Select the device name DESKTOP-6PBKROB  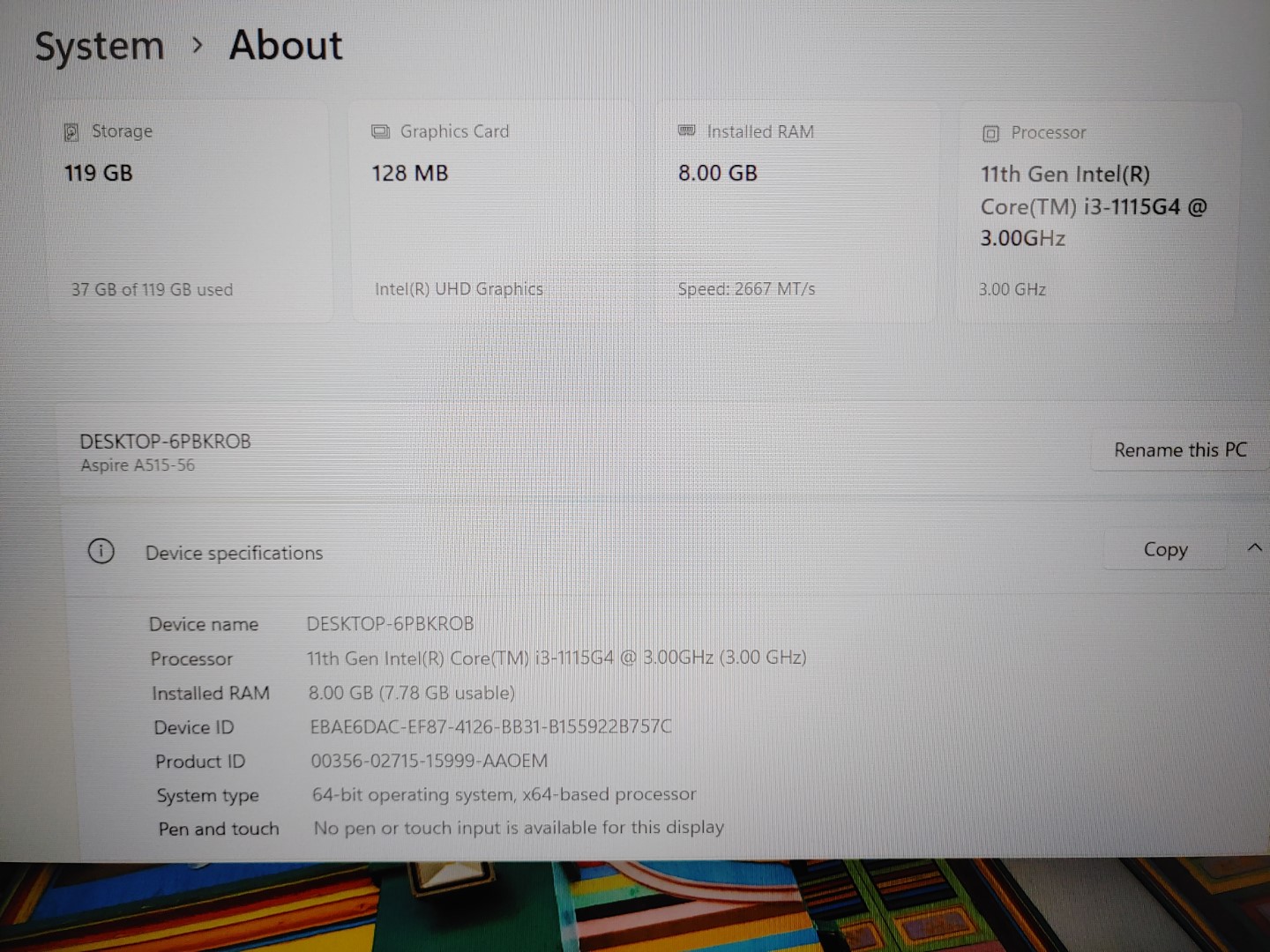[x=165, y=441]
